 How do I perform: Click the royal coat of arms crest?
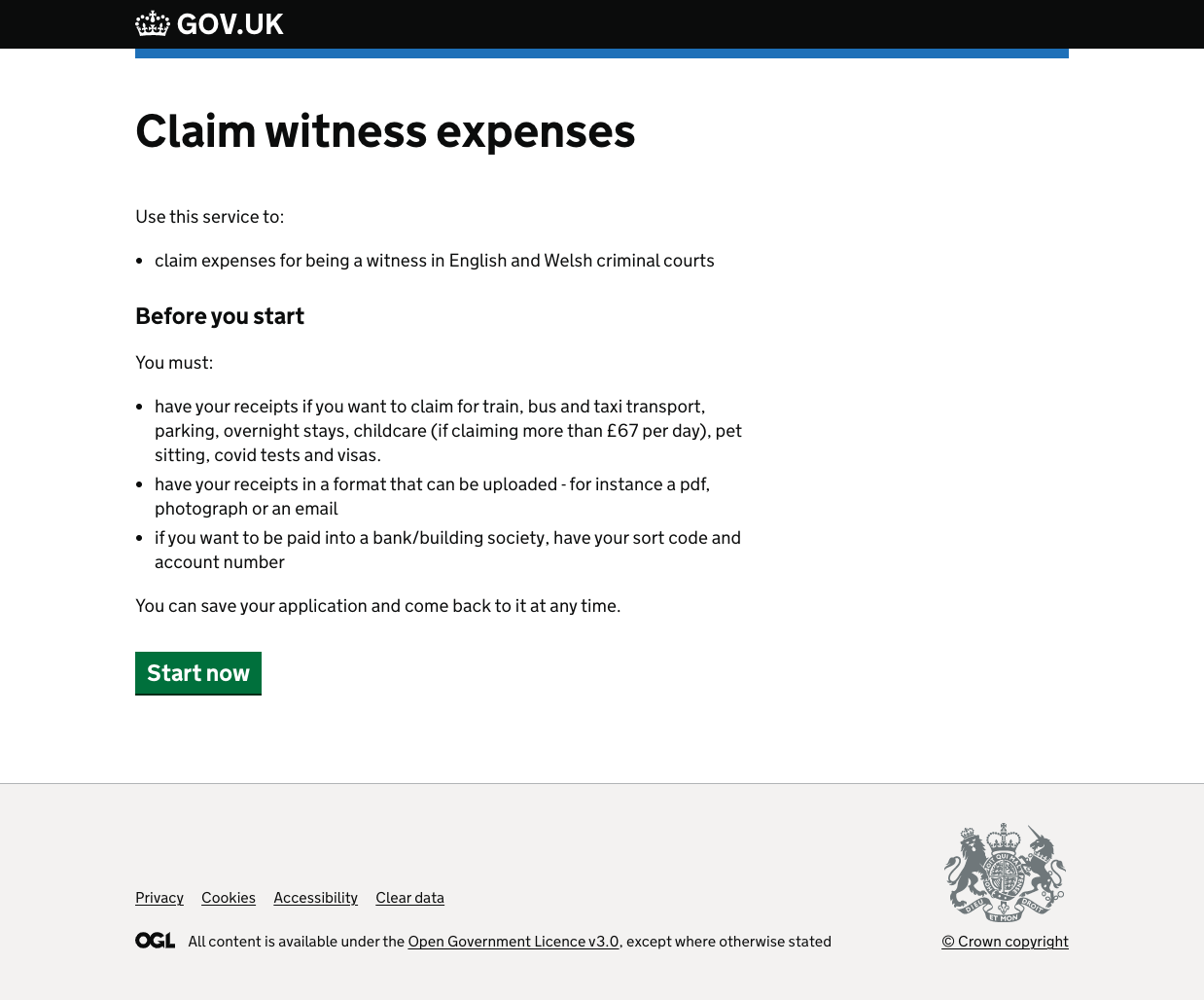point(1005,873)
